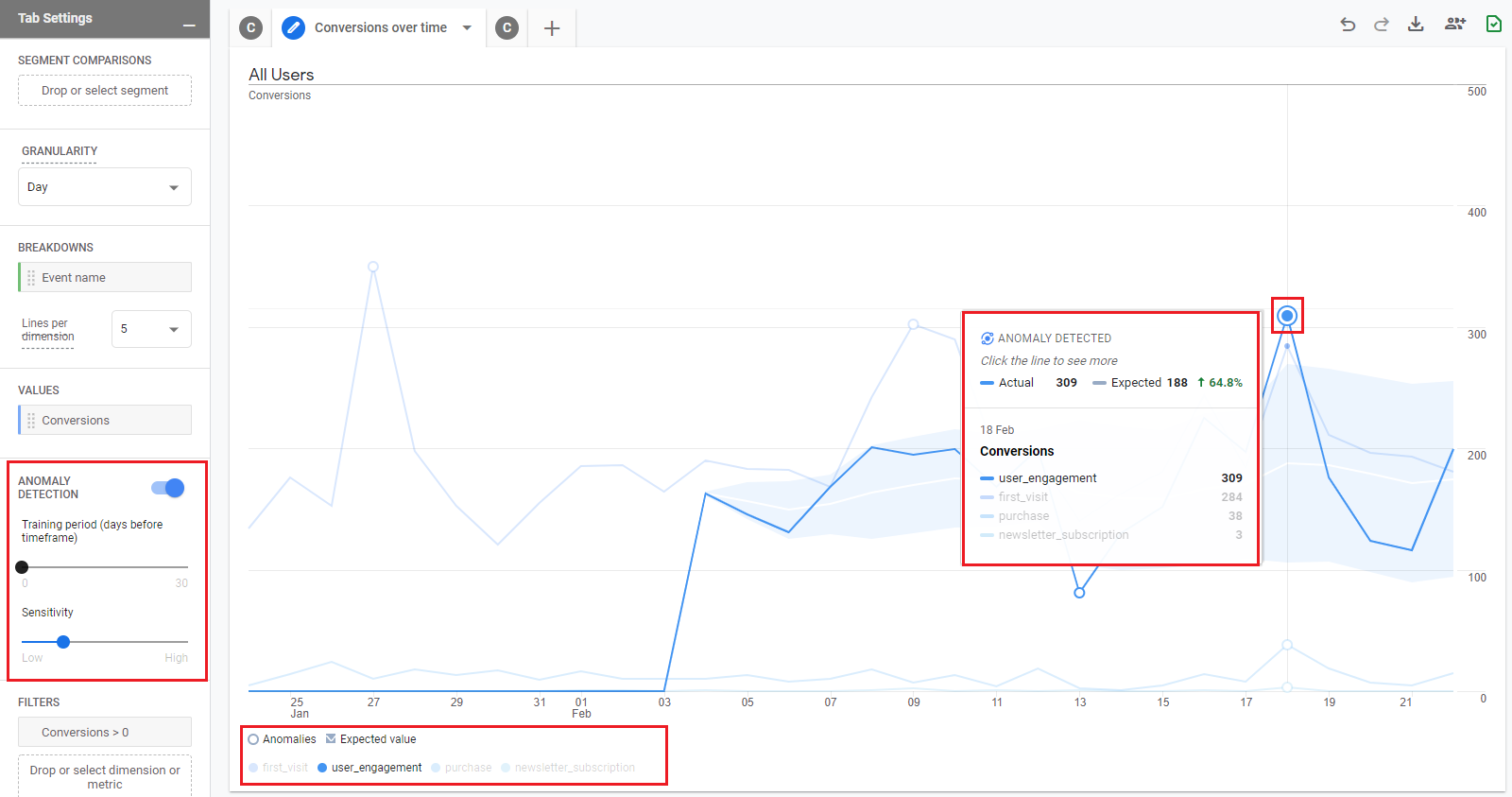Toggle the Expected value legend checkbox

pos(331,738)
